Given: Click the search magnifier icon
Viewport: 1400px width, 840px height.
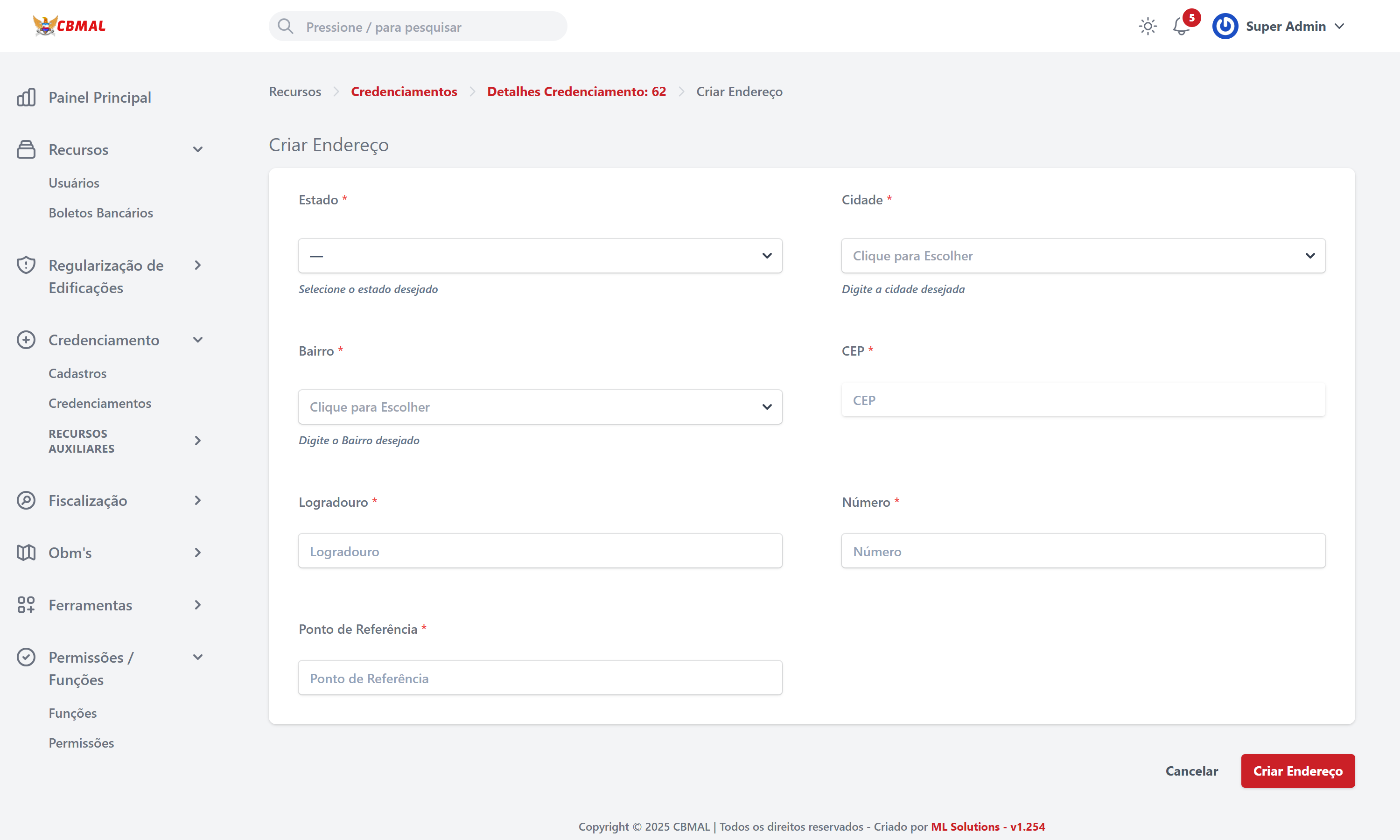Looking at the screenshot, I should tap(286, 27).
